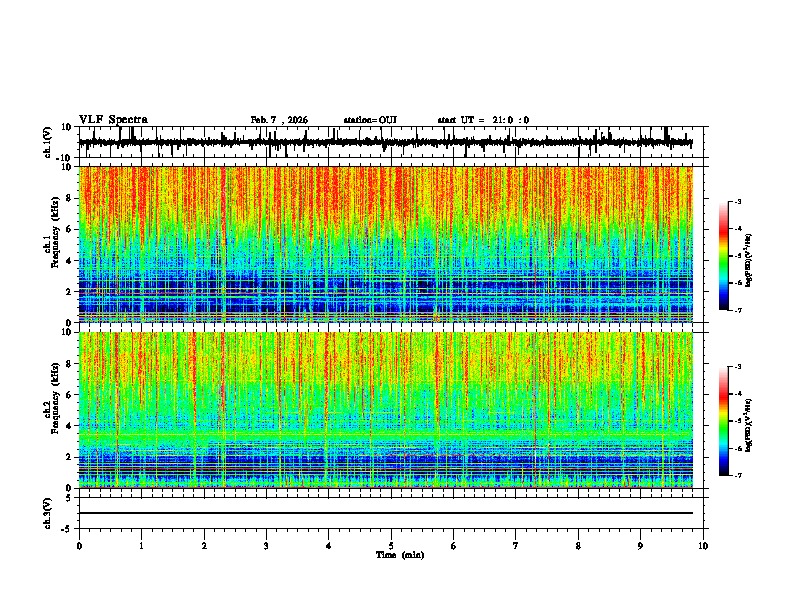Image resolution: width=792 pixels, height=612 pixels.
Task: Click time axis tick label '5'
Action: click(x=391, y=546)
